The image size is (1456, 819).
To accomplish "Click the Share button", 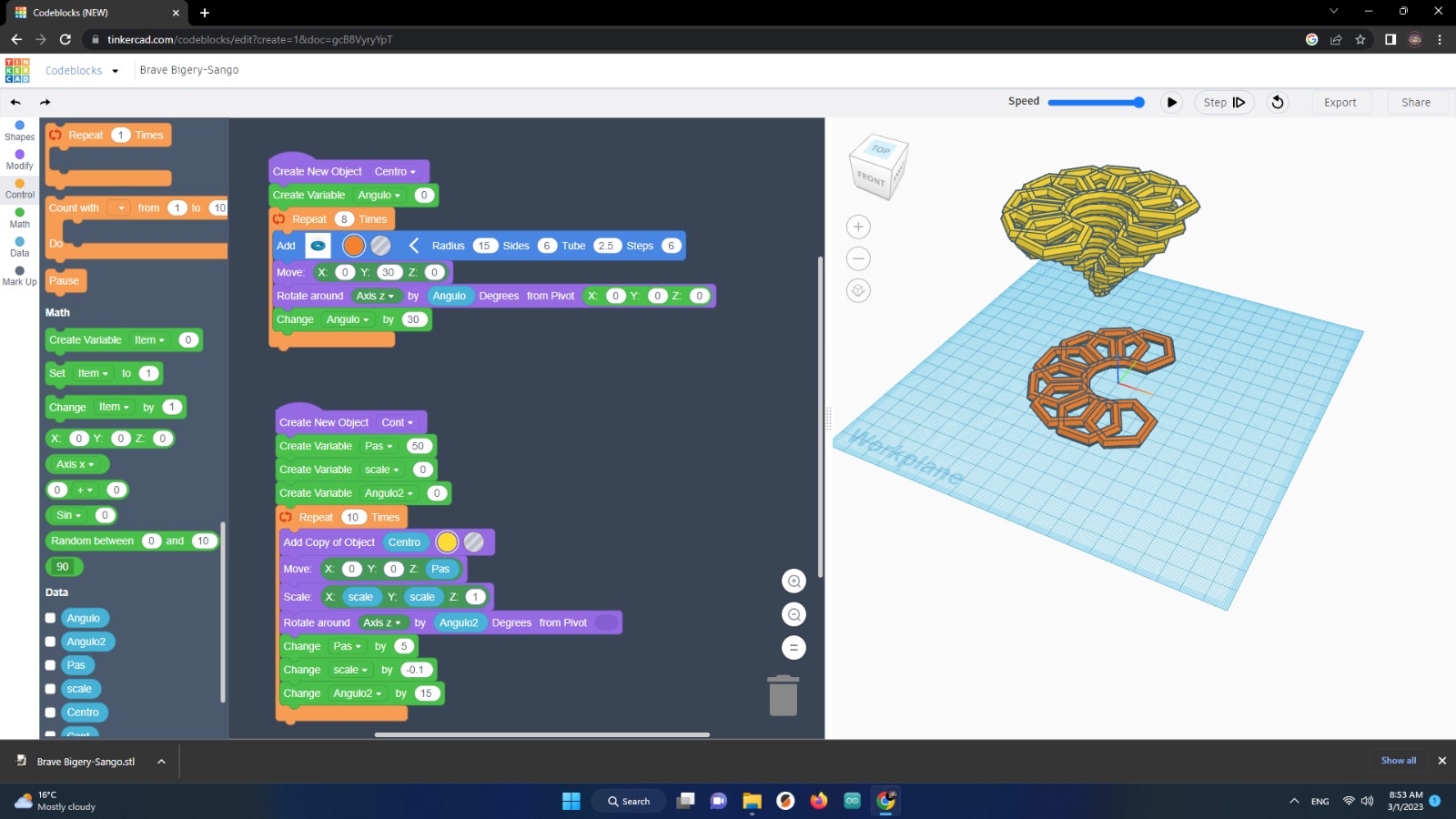I will coord(1416,102).
